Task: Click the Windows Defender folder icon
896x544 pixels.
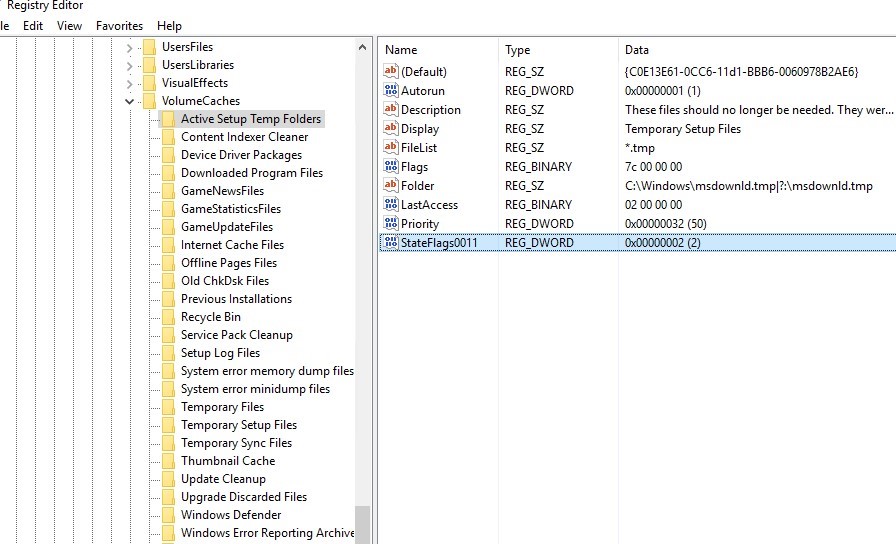Action: coord(168,515)
